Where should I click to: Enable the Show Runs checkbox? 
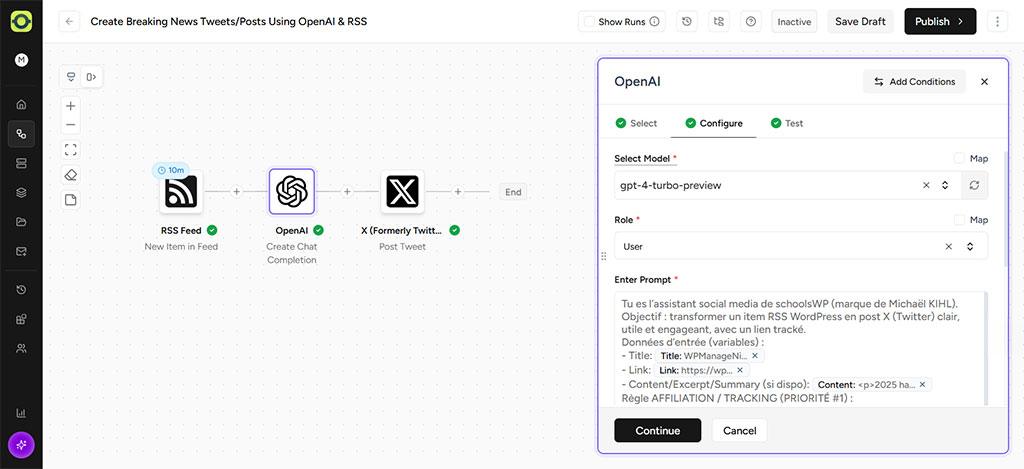tap(589, 22)
